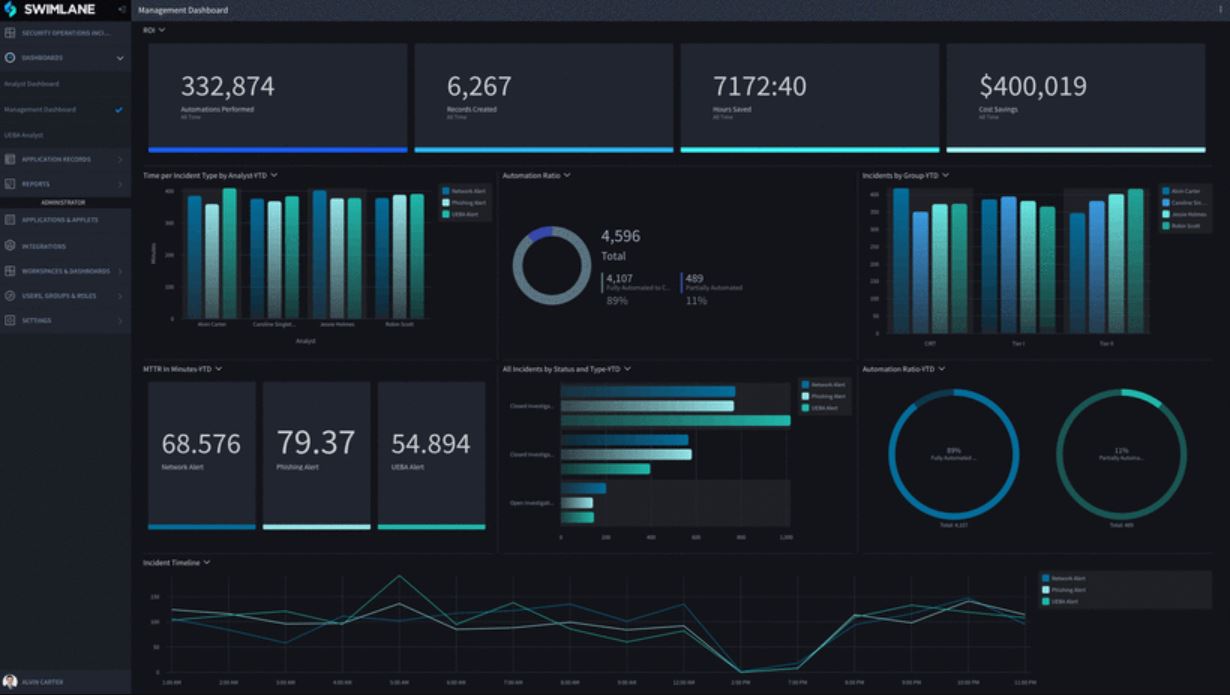Click the Automations Performed 332,874 card
The height and width of the screenshot is (695, 1230).
click(x=278, y=97)
